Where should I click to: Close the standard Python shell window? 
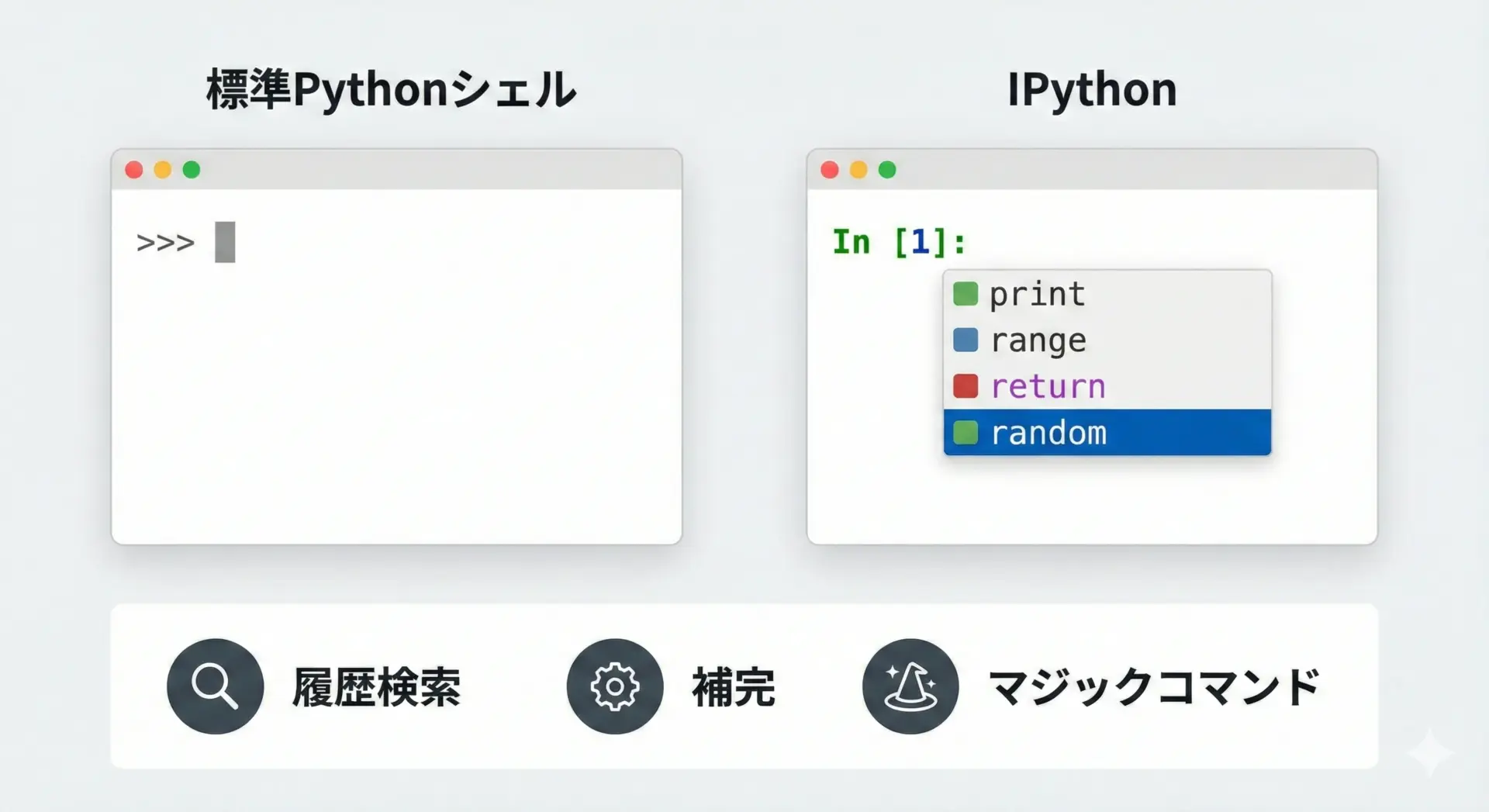click(x=134, y=170)
